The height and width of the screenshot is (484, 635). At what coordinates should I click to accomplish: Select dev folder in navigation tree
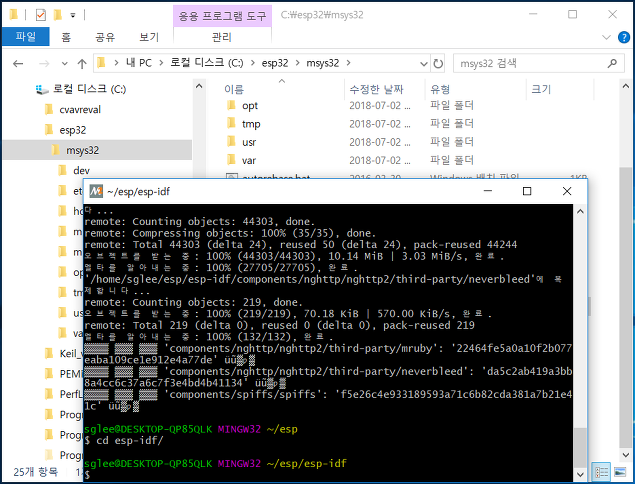81,171
